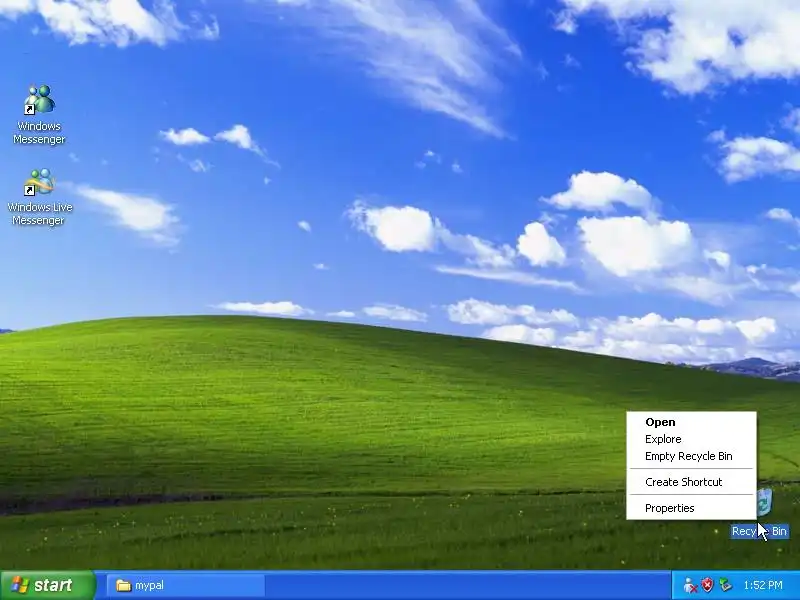Select Create Shortcut from the context menu

pos(691,482)
